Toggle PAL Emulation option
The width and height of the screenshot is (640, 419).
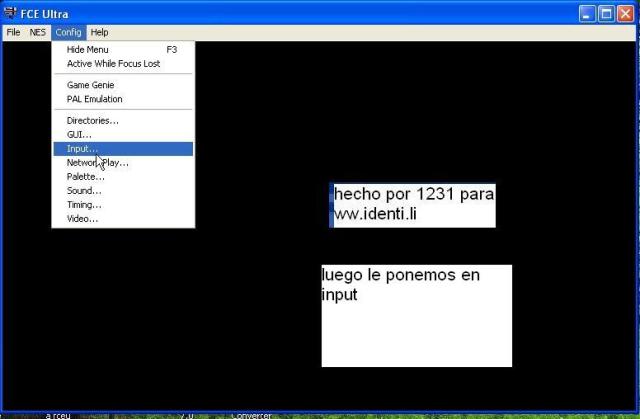[123, 99]
